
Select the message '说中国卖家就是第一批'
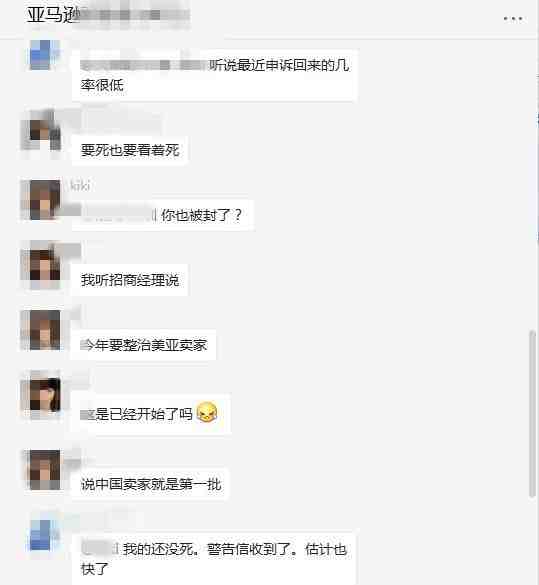pyautogui.click(x=150, y=484)
